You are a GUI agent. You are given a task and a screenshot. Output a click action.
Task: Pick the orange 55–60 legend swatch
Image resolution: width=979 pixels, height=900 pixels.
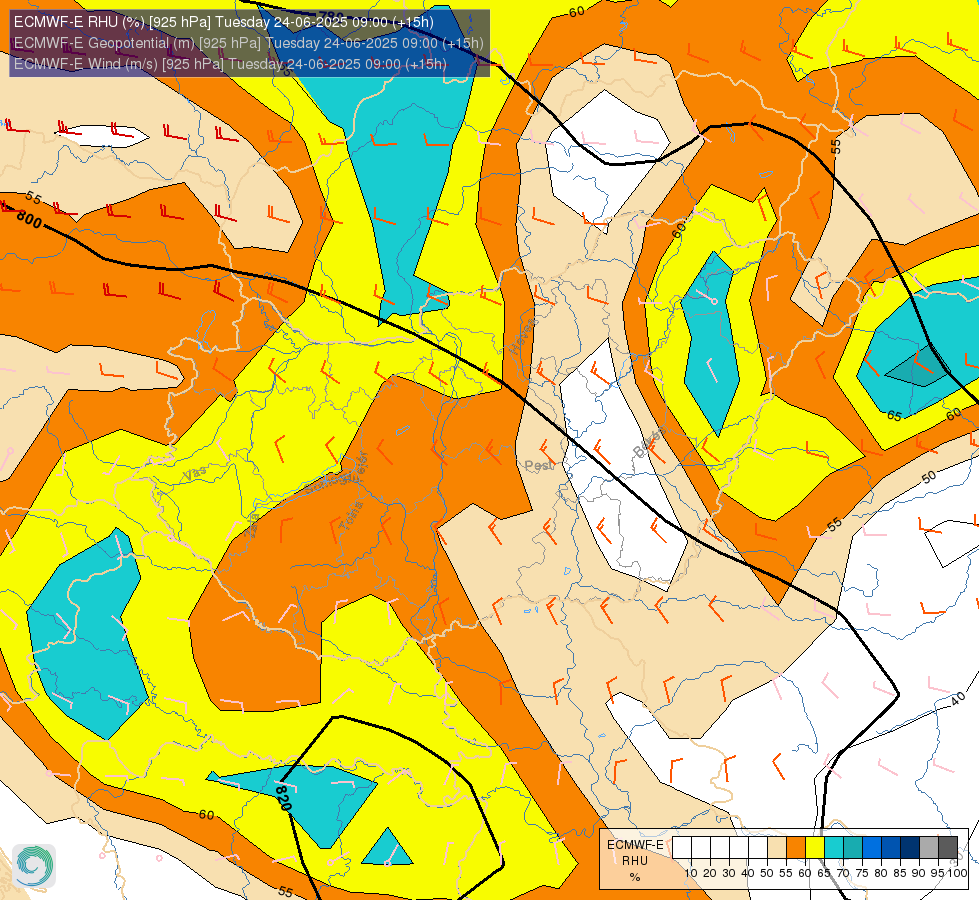click(x=796, y=848)
